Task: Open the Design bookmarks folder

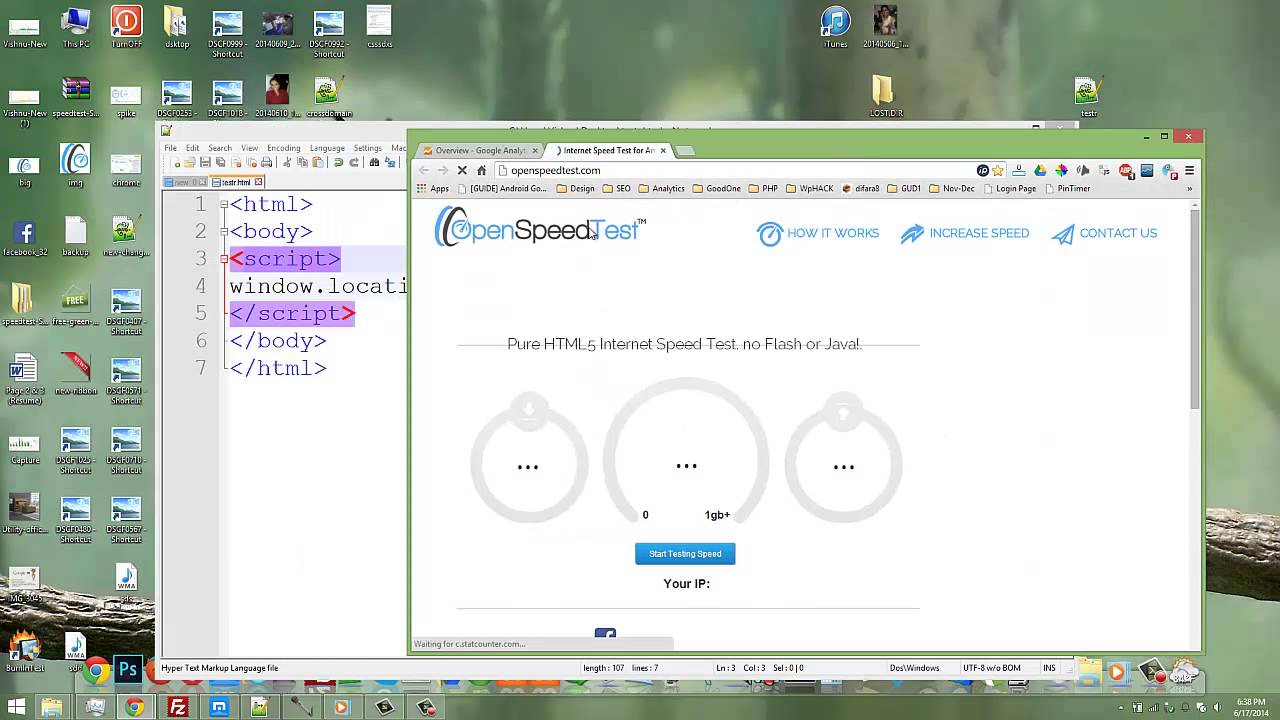Action: click(576, 189)
